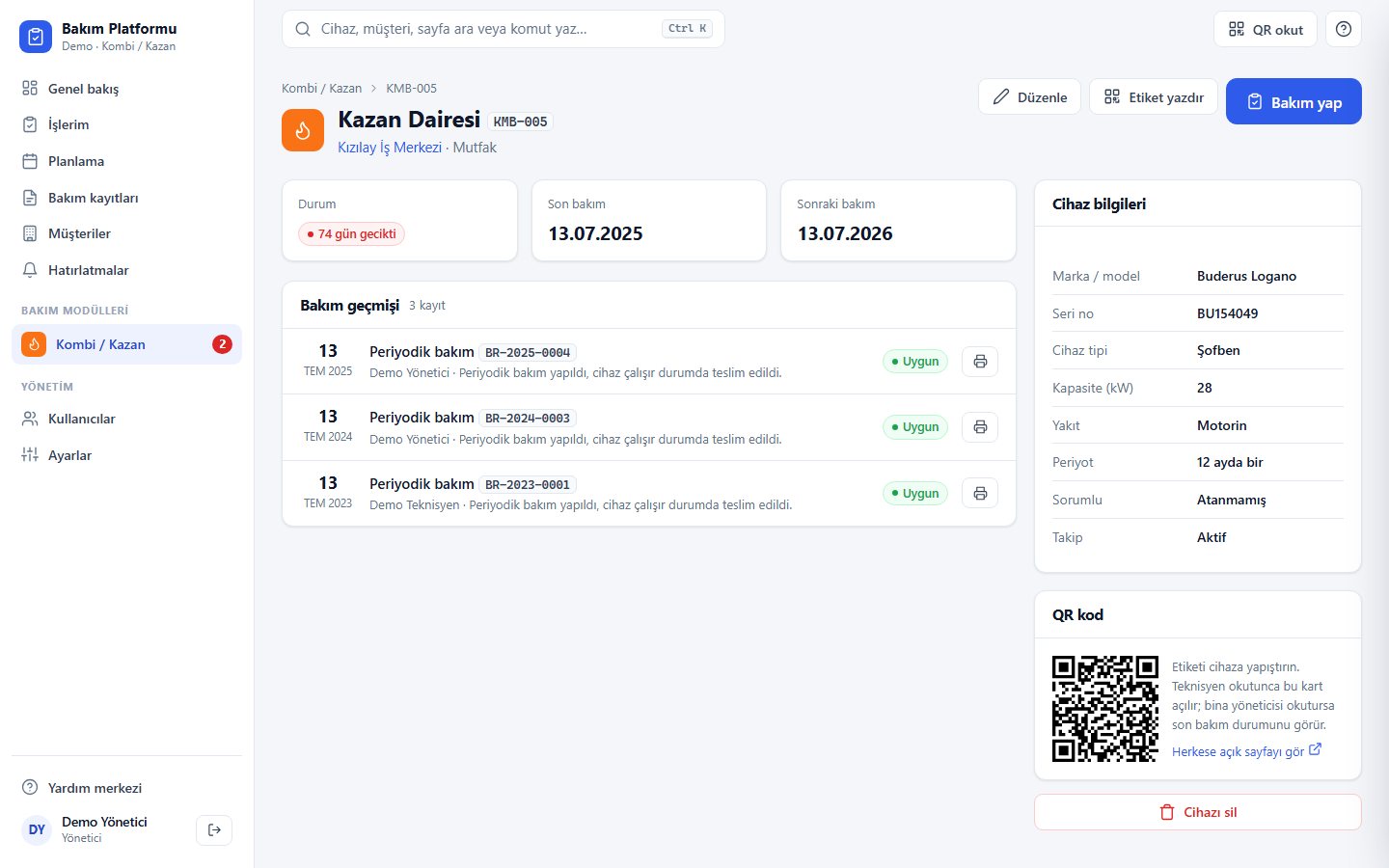Click the Bakım yap button
The height and width of the screenshot is (868, 1389).
[1294, 101]
